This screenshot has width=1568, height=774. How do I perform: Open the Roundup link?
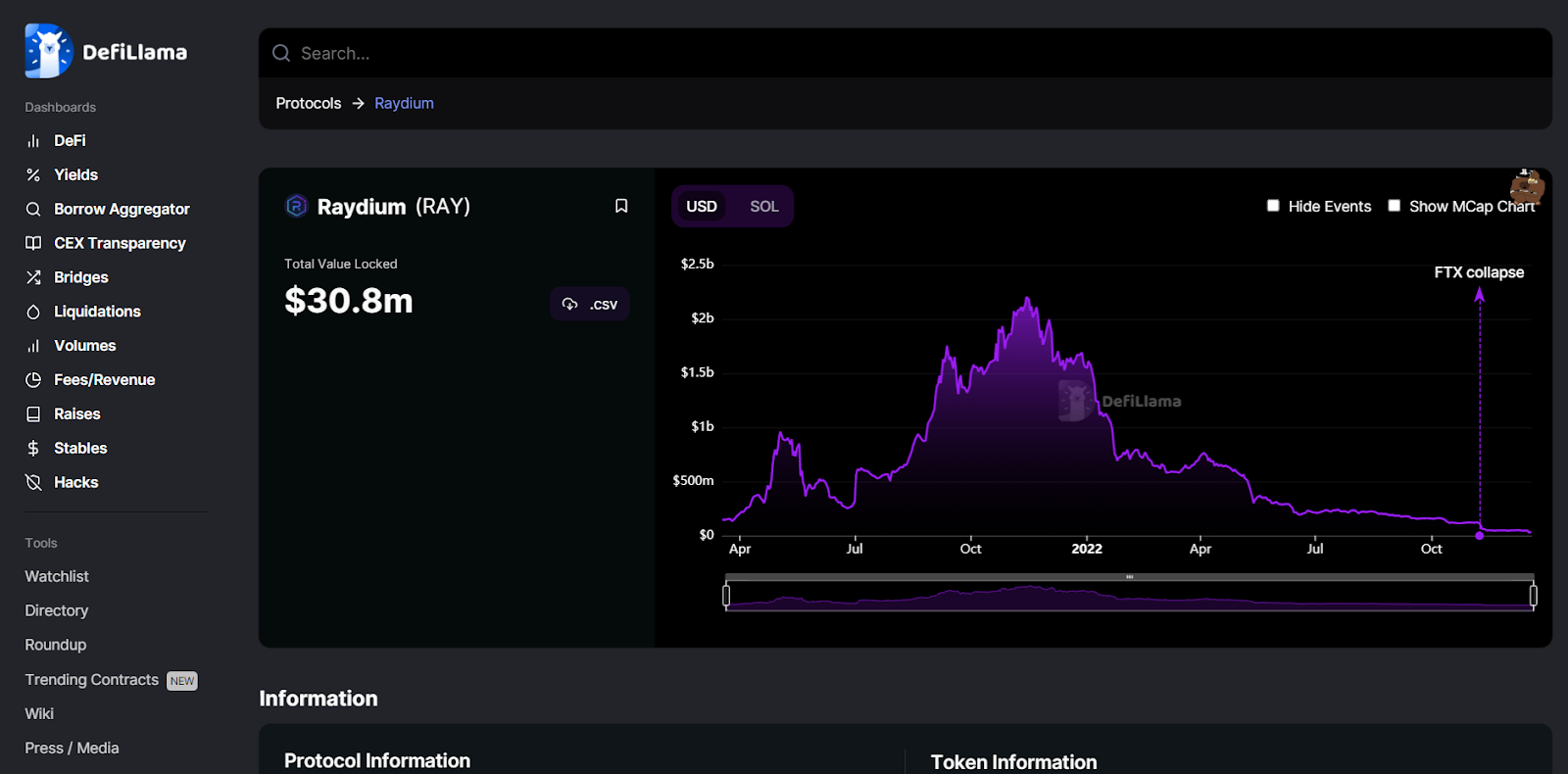point(56,645)
